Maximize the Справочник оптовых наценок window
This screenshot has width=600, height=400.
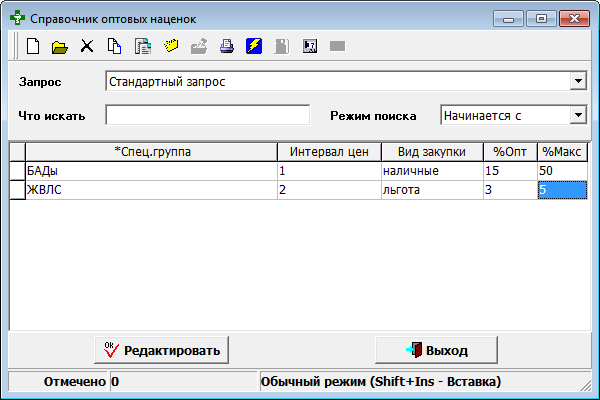point(541,18)
